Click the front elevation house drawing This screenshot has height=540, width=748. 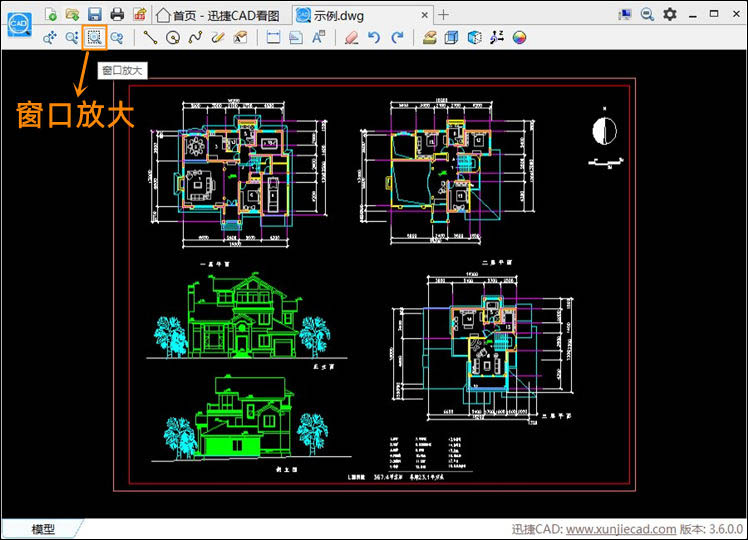247,317
